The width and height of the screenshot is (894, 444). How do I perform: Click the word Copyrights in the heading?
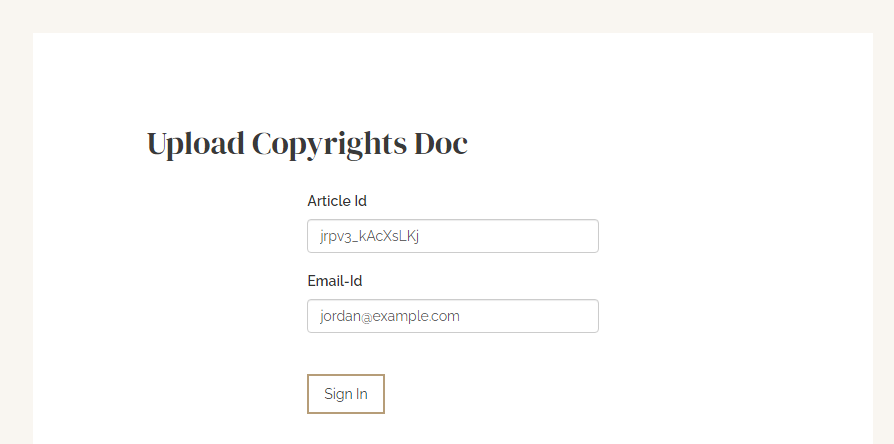point(329,145)
